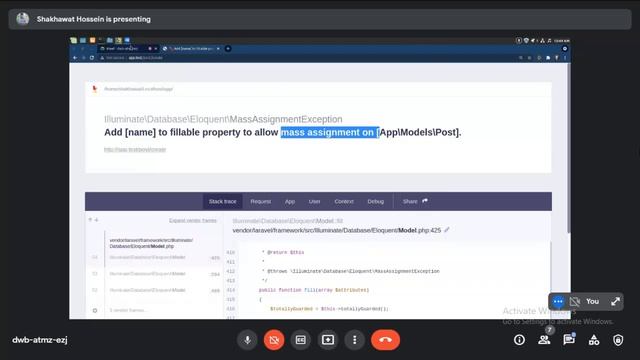This screenshot has width=640, height=360.
Task: Click the 'public function fill' code line
Action: coord(314,290)
